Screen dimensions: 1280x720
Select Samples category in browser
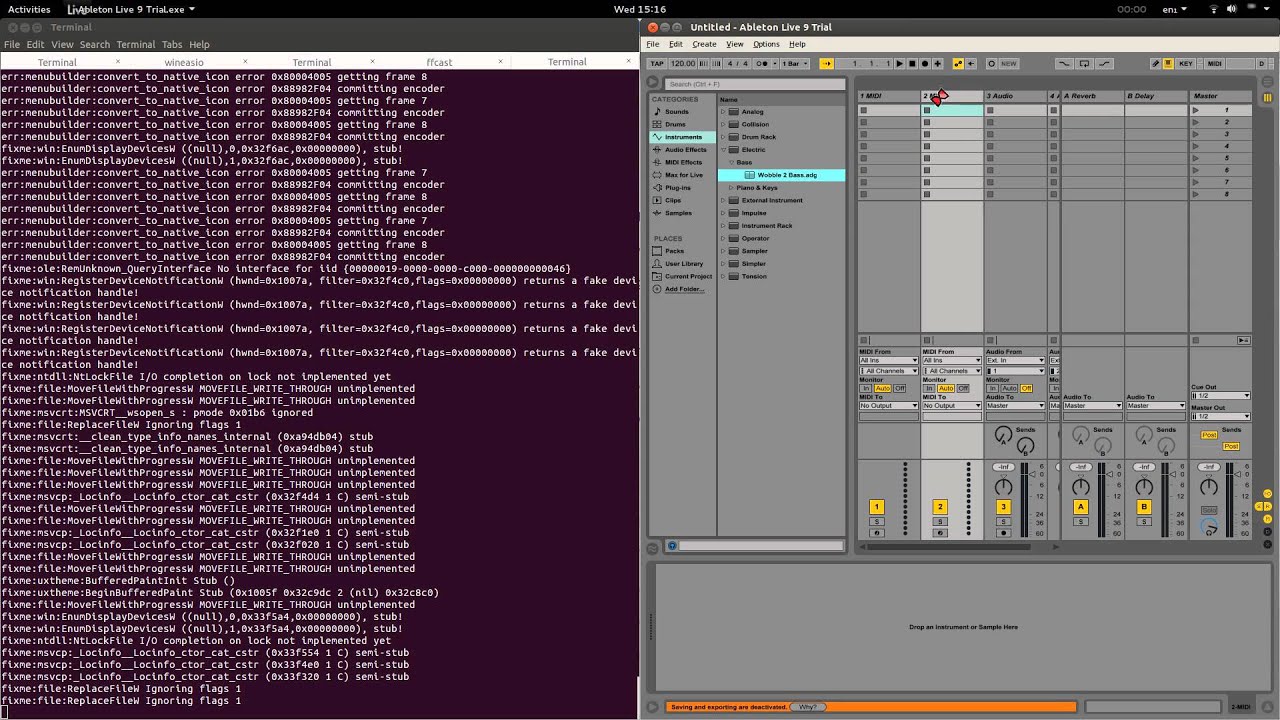pos(678,213)
